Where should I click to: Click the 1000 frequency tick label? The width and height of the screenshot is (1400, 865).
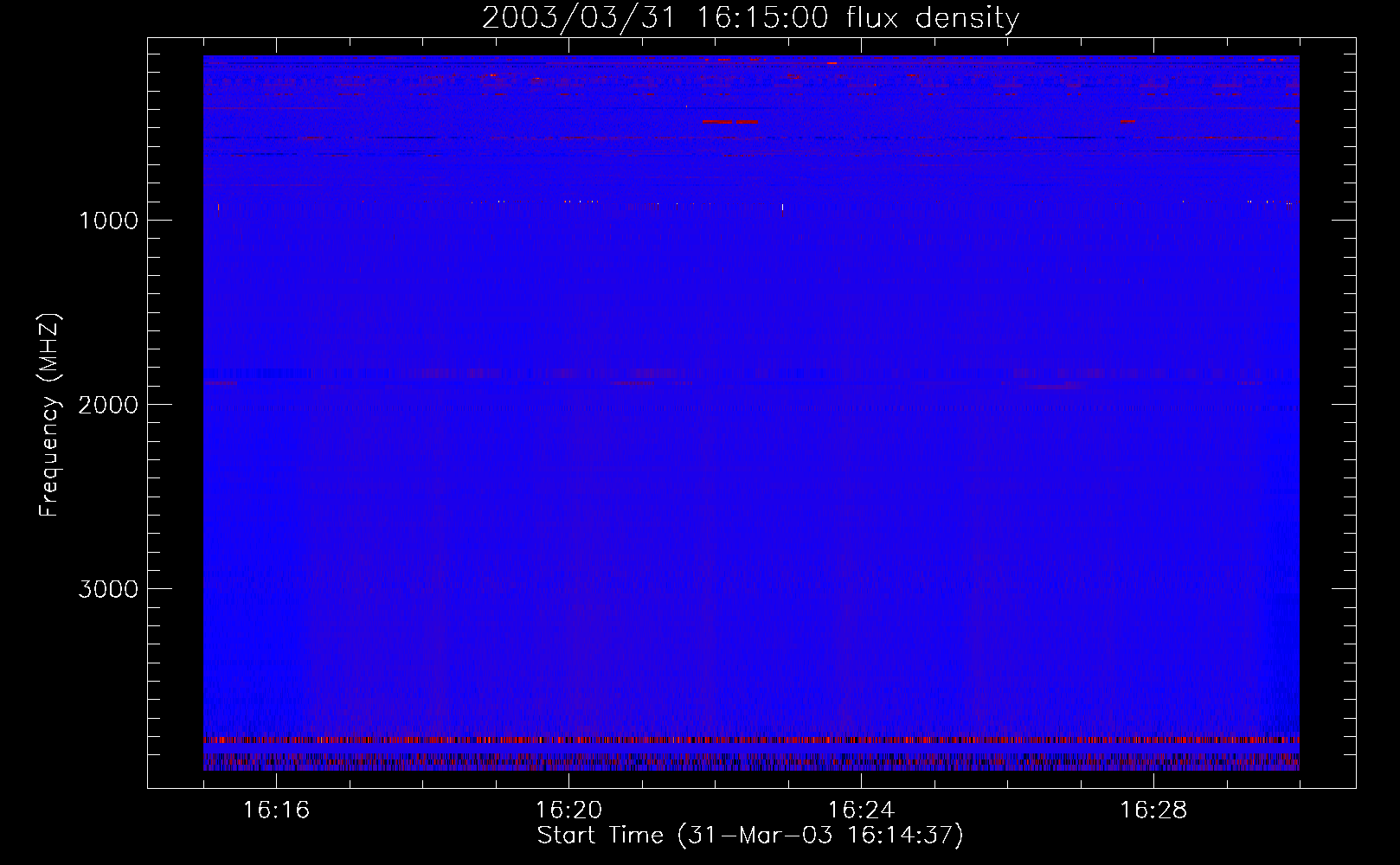coord(108,221)
